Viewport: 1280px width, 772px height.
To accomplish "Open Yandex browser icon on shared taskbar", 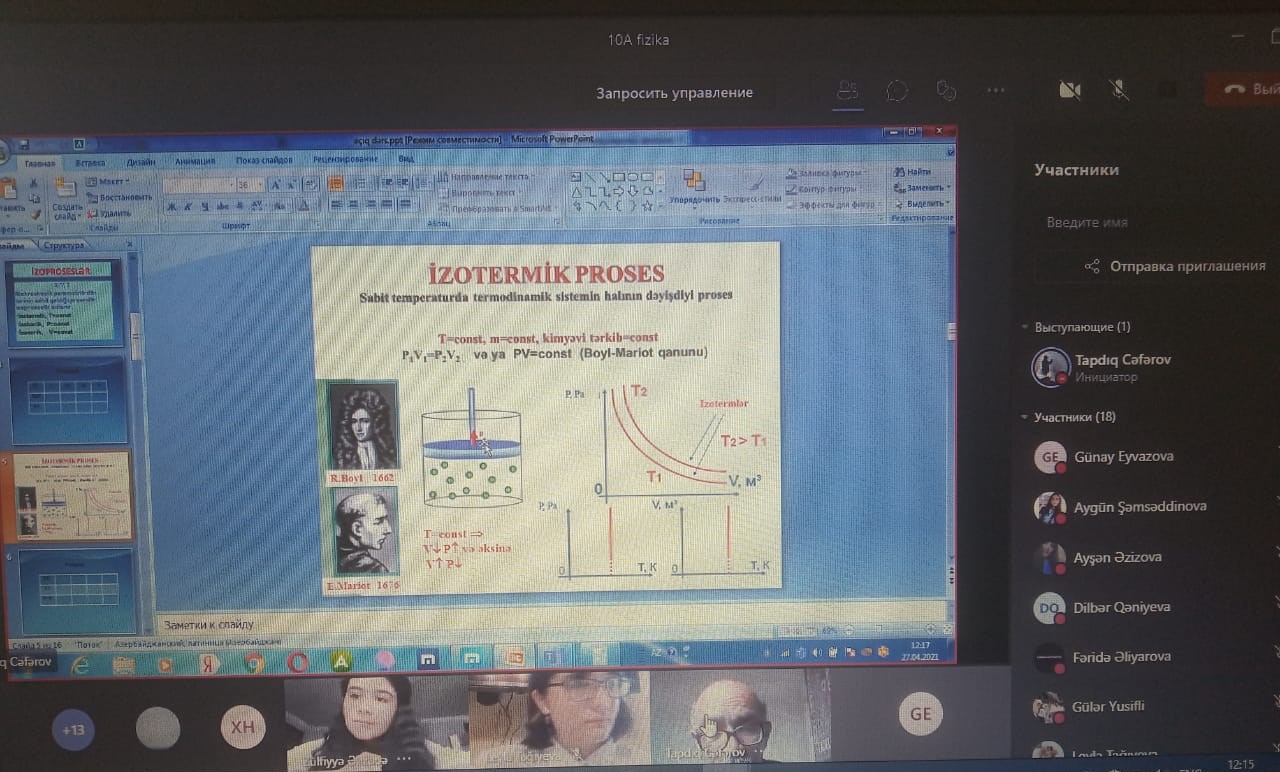I will click(208, 664).
